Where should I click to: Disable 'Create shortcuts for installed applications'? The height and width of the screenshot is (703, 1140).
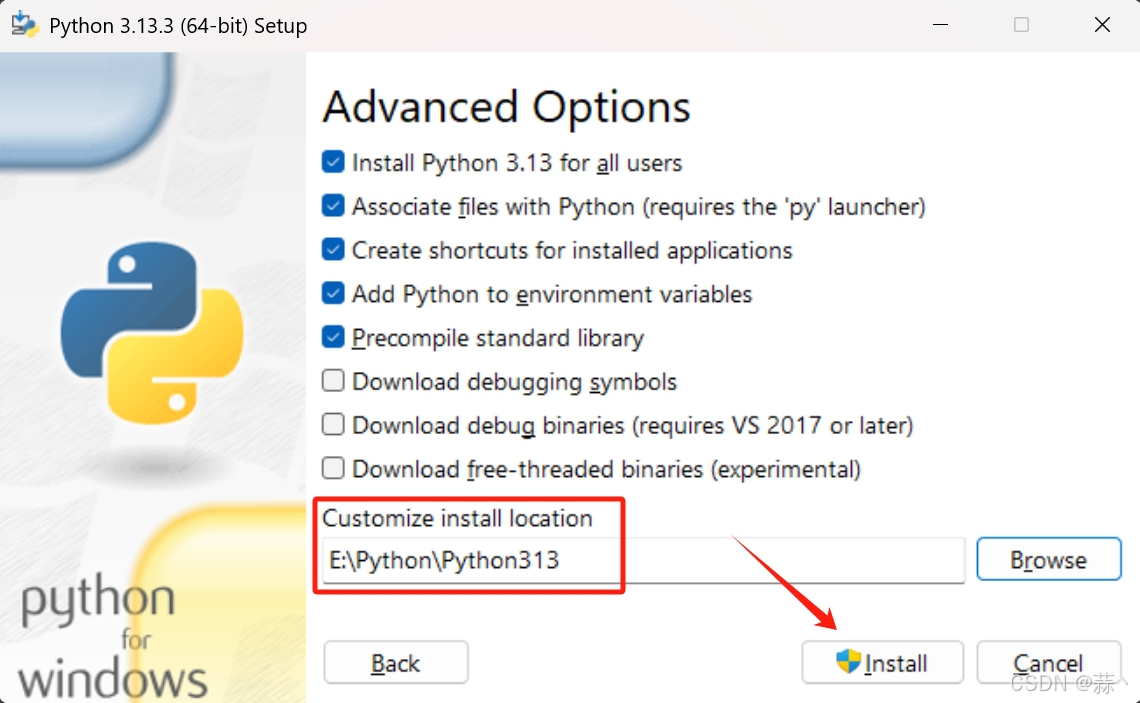pos(332,250)
